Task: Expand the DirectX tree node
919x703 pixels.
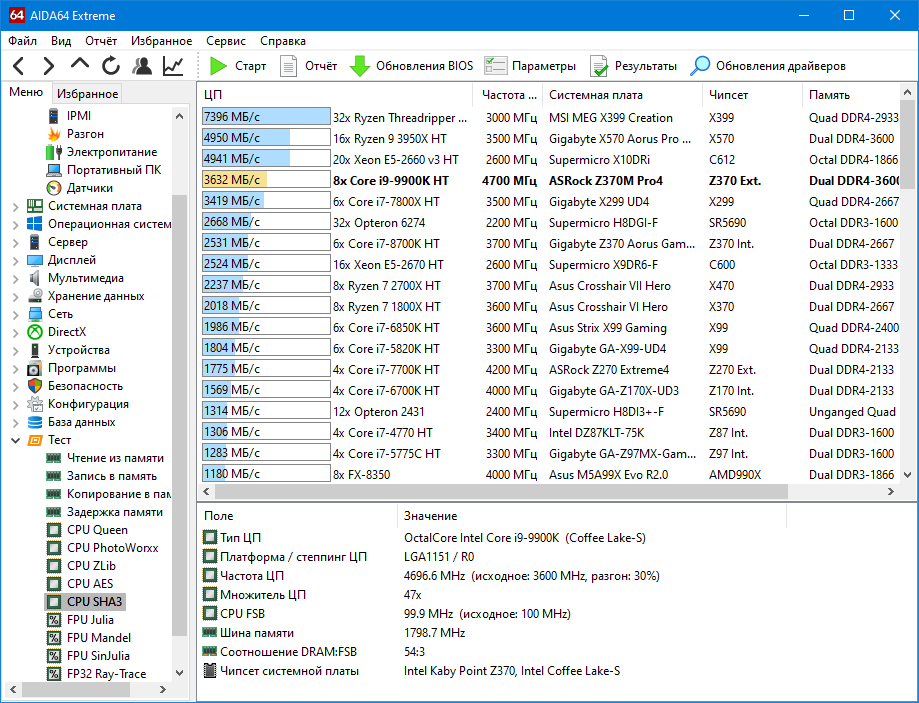Action: coord(16,332)
